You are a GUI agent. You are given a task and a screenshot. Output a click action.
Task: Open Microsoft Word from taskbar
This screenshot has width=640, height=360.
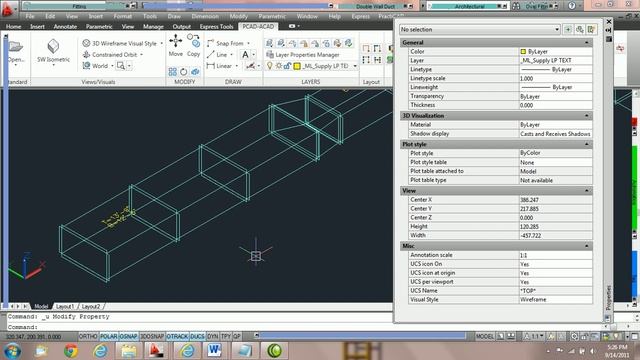coord(214,351)
